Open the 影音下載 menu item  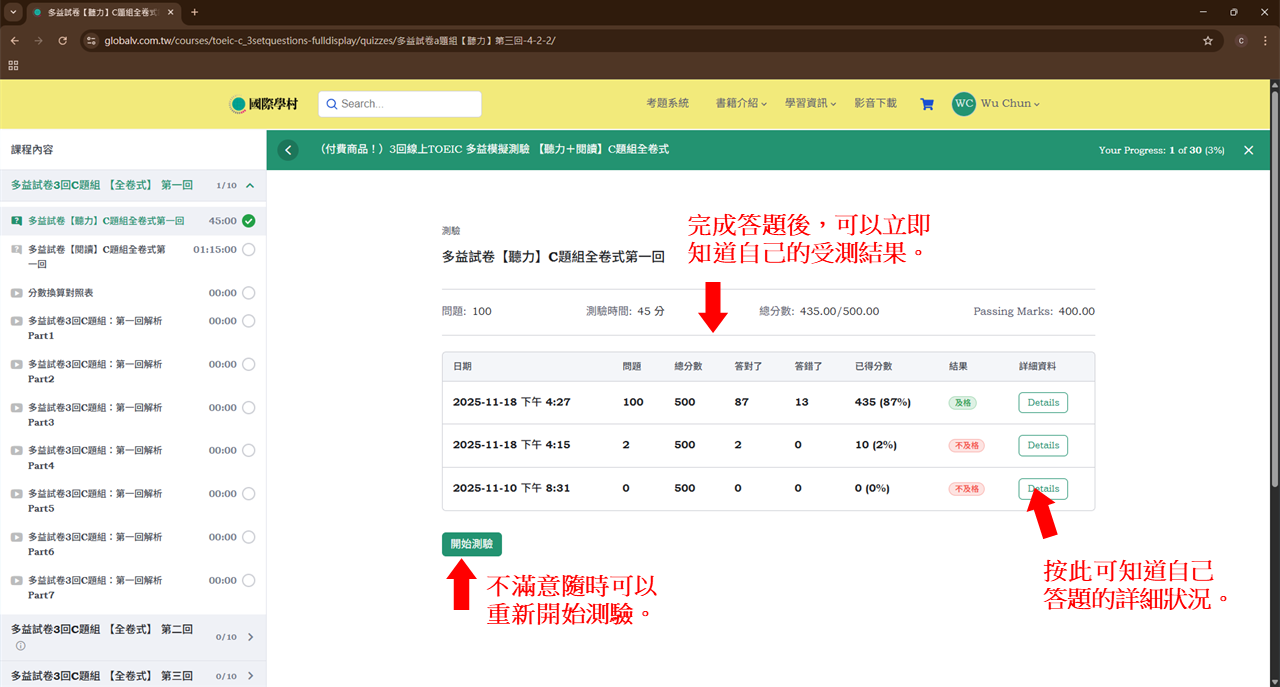coord(875,104)
